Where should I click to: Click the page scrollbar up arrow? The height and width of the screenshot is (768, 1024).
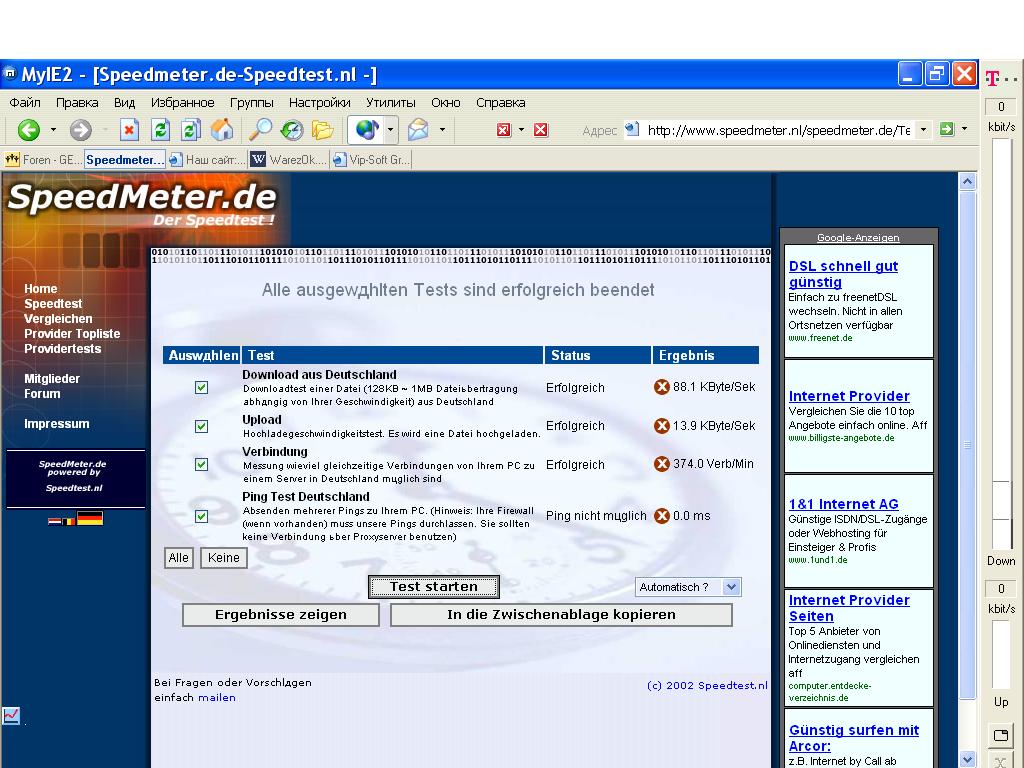point(968,181)
